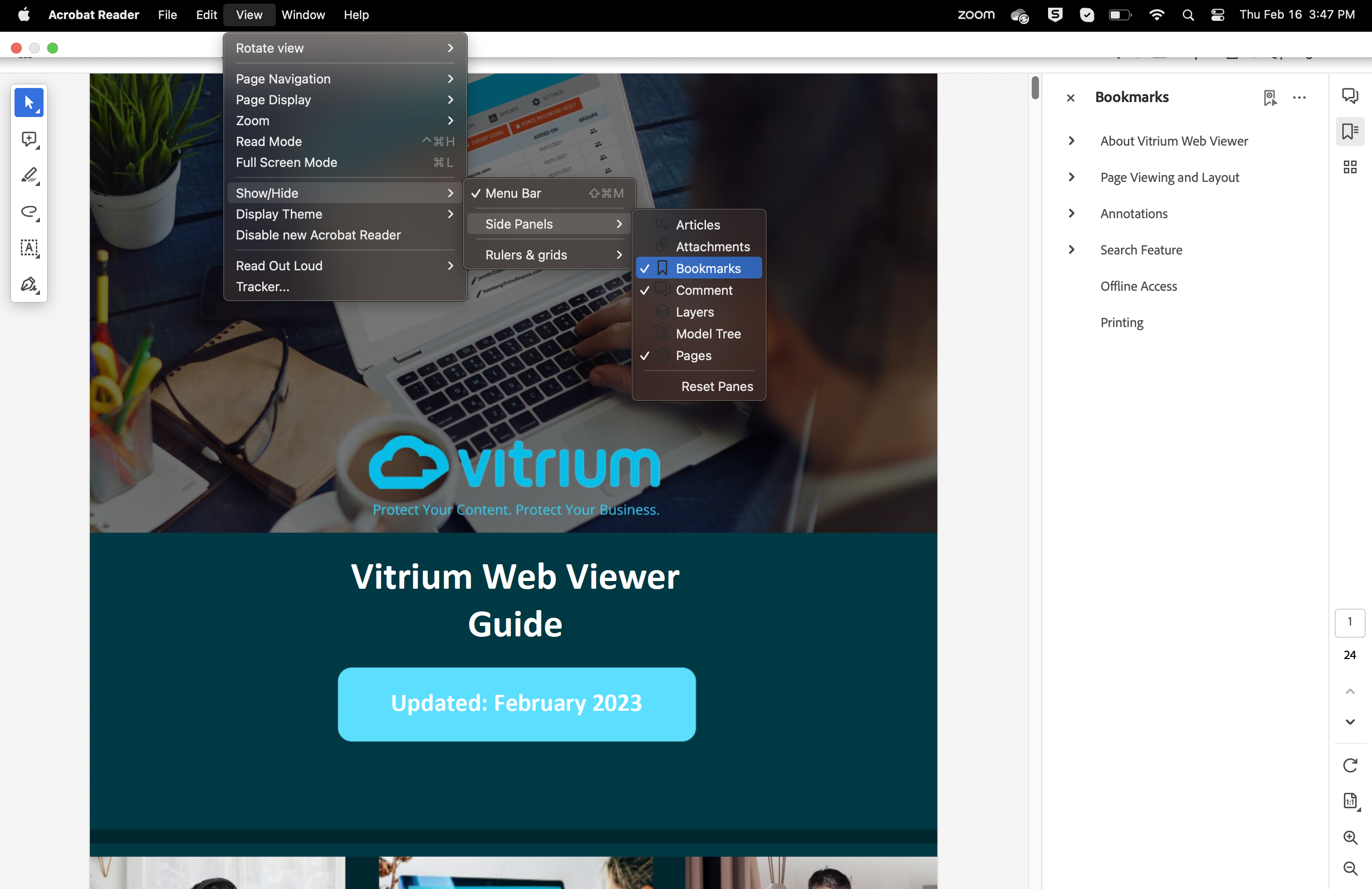
Task: Click the date and time in menu bar
Action: click(x=1297, y=15)
